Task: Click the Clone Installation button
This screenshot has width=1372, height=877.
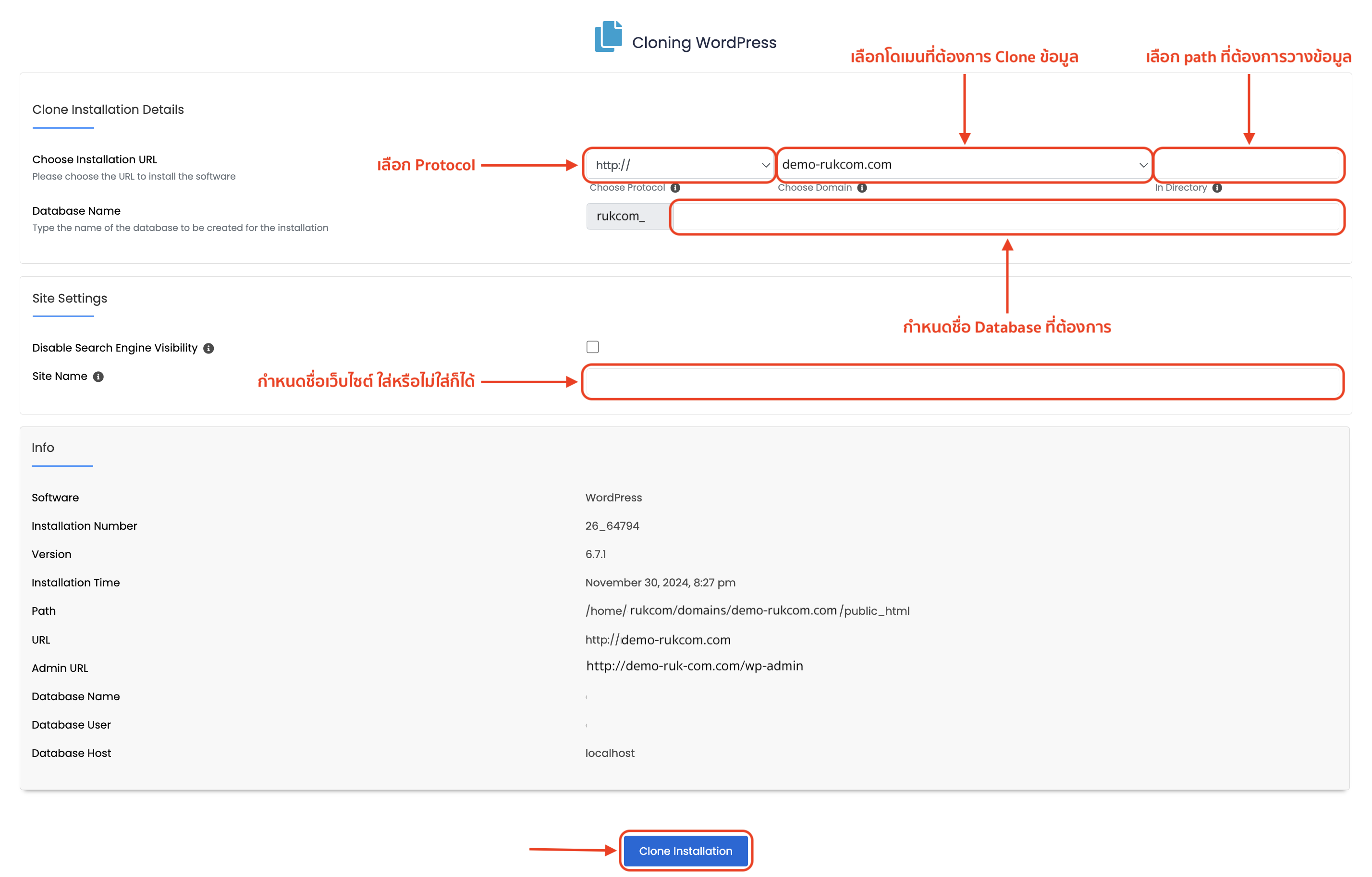Action: tap(686, 851)
